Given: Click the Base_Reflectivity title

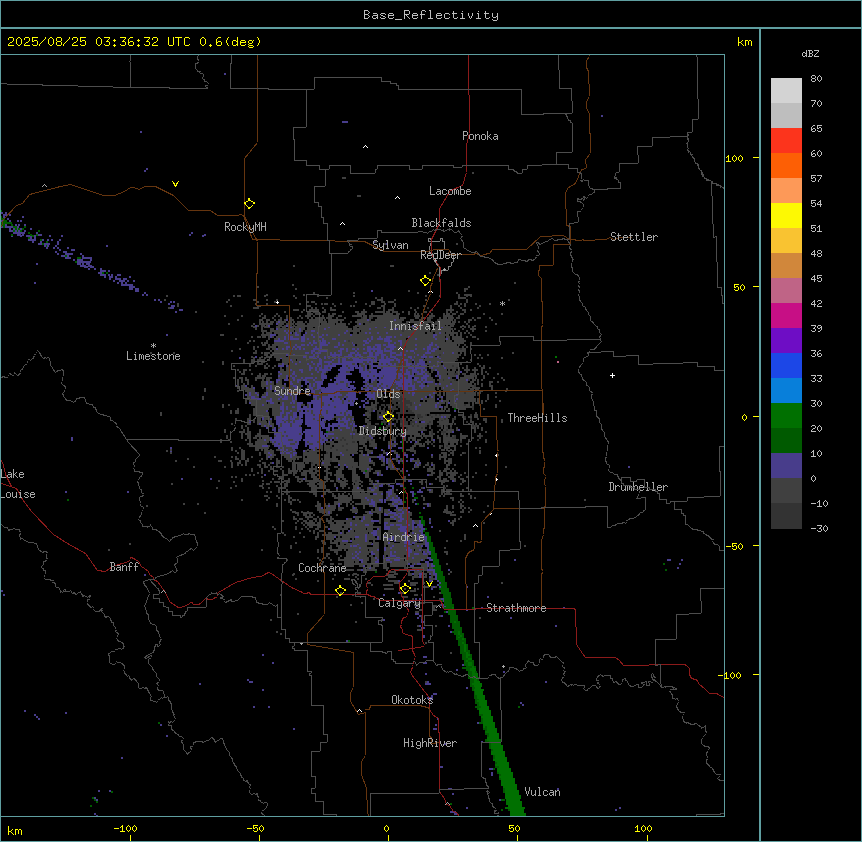Looking at the screenshot, I should pyautogui.click(x=431, y=15).
